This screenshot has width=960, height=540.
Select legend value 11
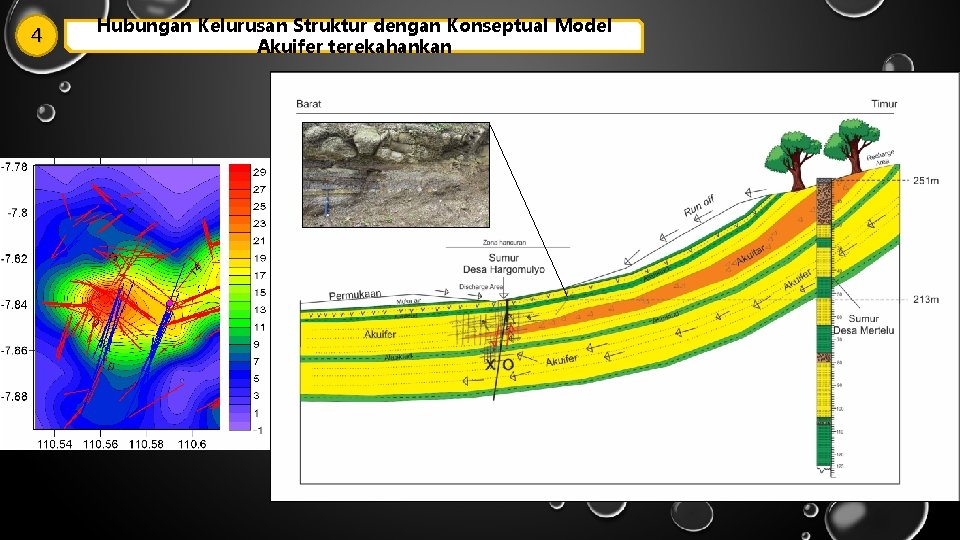click(260, 327)
